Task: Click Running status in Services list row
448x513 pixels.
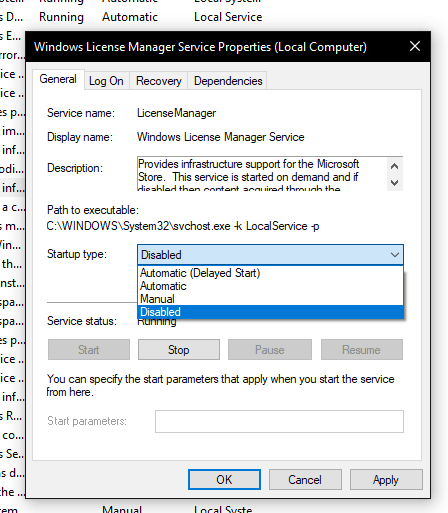Action: pos(61,17)
